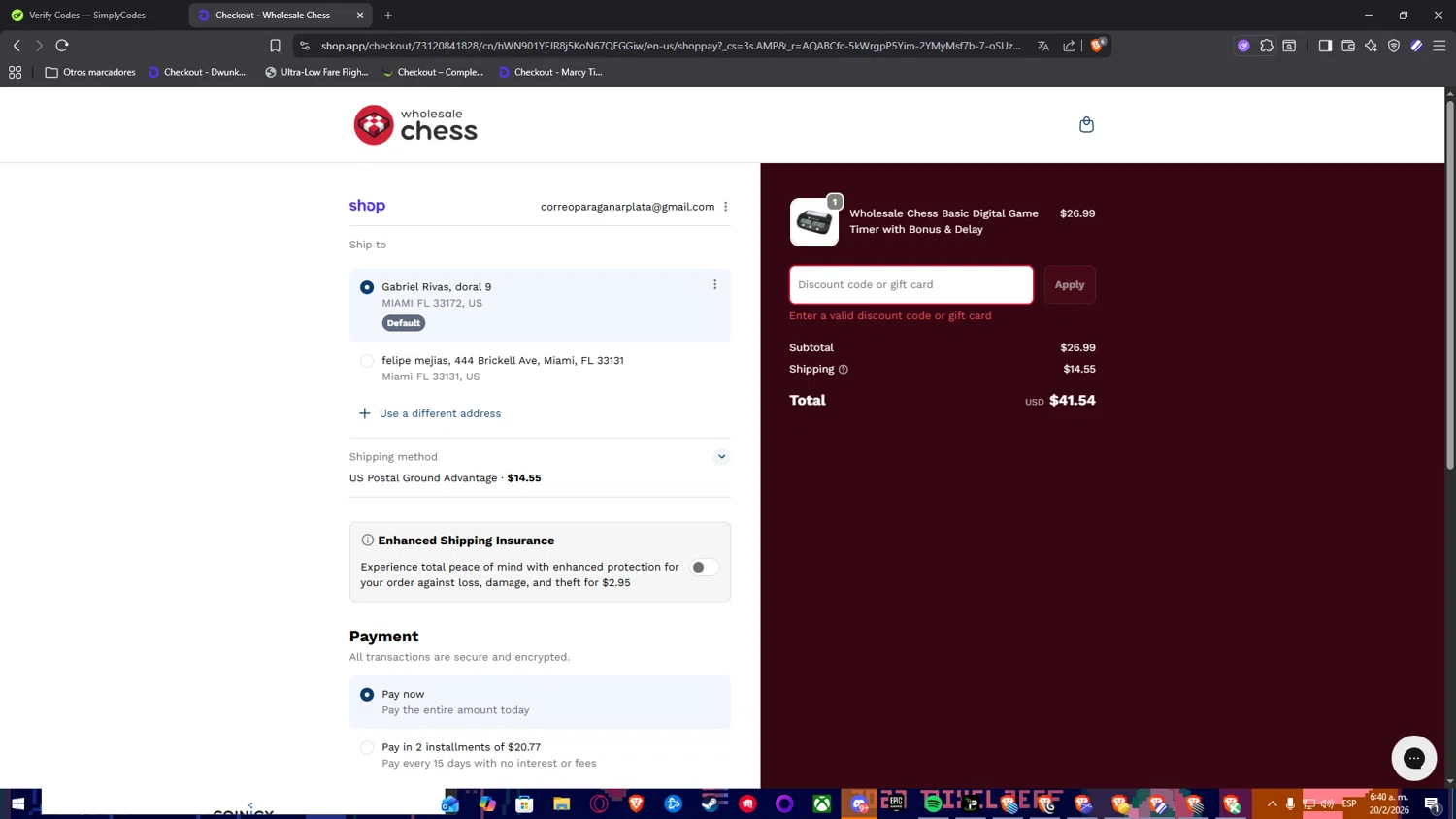Open Brave Wallet icon
The image size is (1456, 819).
click(1348, 46)
